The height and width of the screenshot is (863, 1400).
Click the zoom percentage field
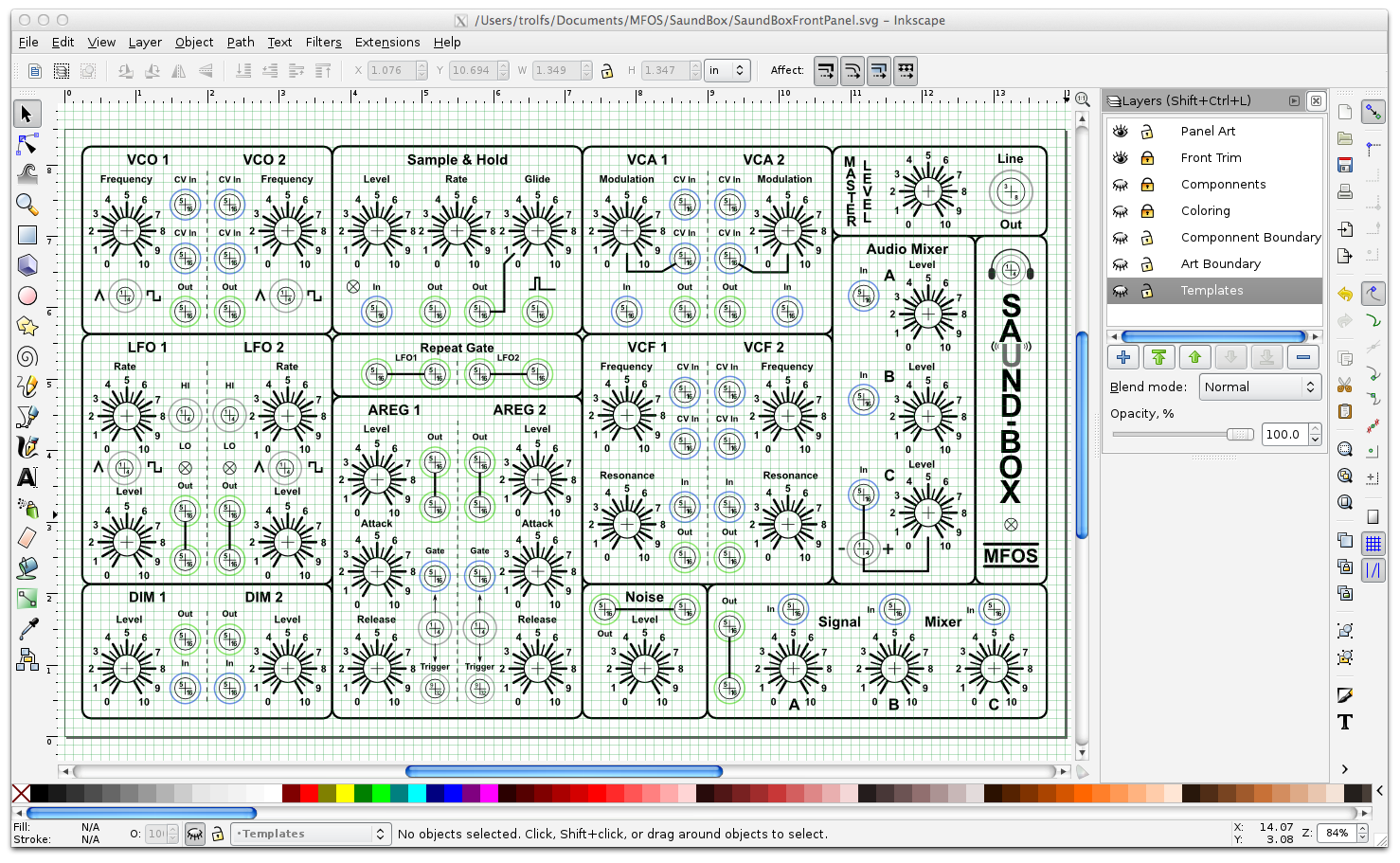tap(1337, 834)
